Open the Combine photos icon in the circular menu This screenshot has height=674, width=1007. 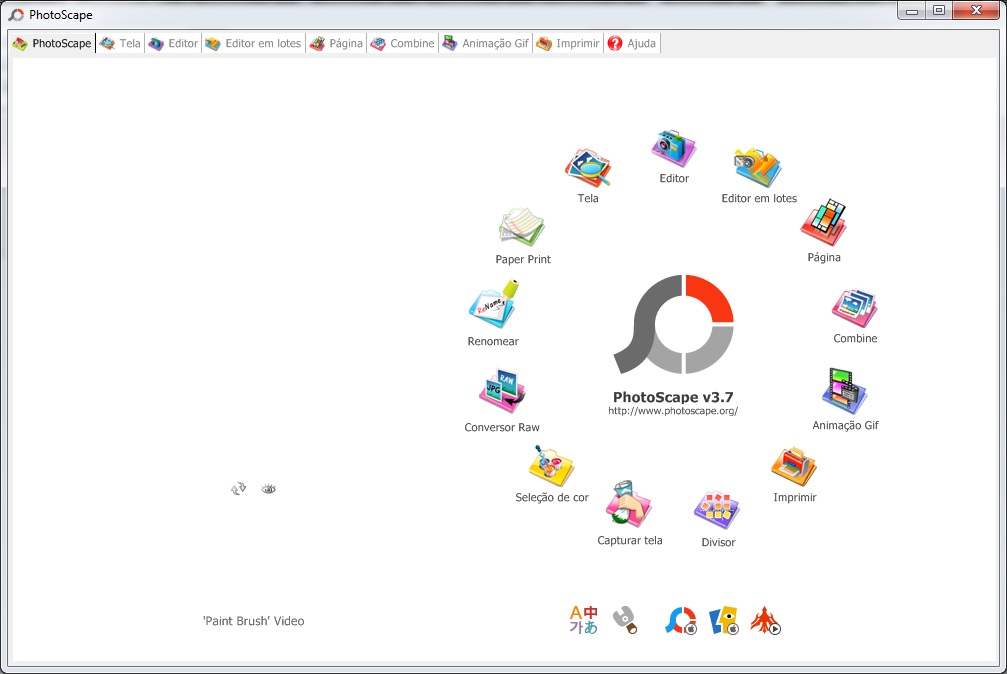coord(855,308)
